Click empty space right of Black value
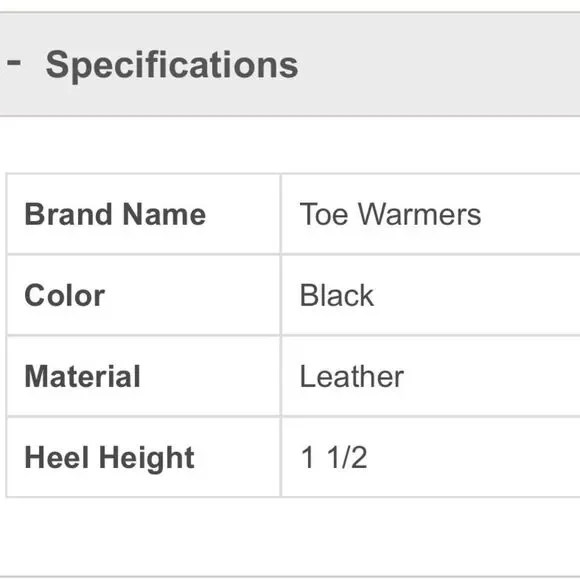Viewport: 580px width, 580px height. (x=477, y=295)
